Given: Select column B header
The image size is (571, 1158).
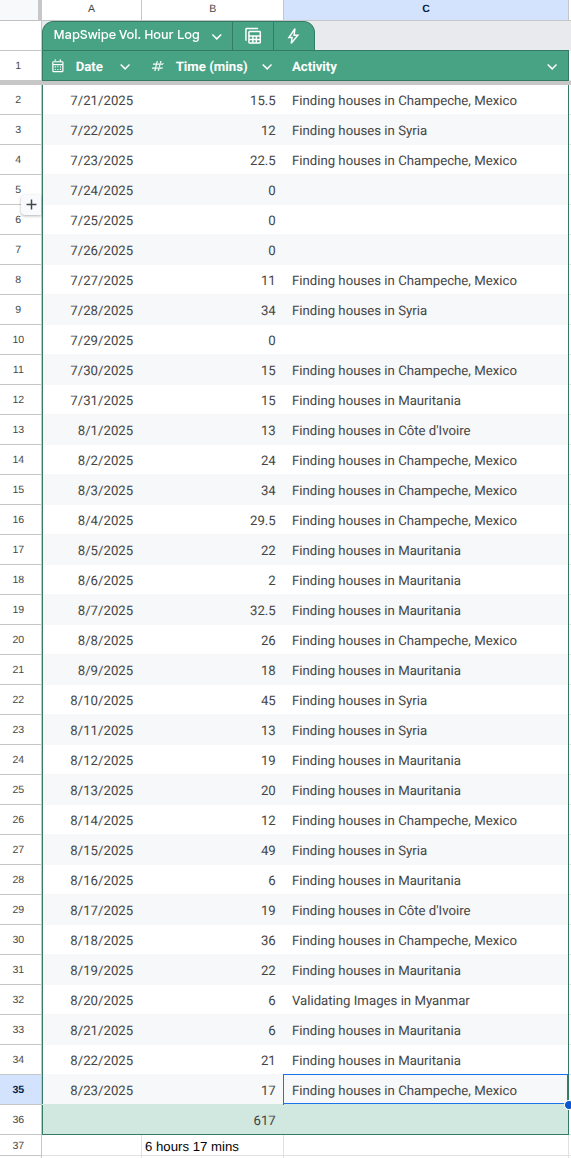Looking at the screenshot, I should pyautogui.click(x=213, y=9).
